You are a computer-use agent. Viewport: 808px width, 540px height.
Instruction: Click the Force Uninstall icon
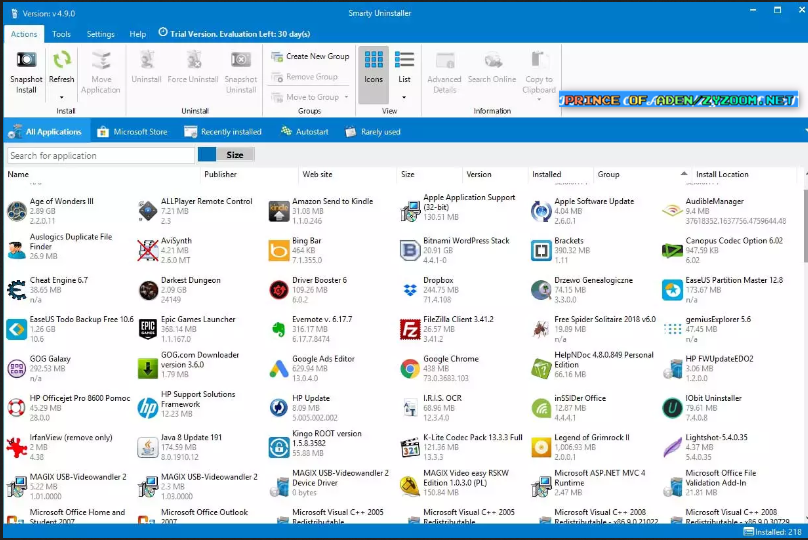click(x=193, y=60)
